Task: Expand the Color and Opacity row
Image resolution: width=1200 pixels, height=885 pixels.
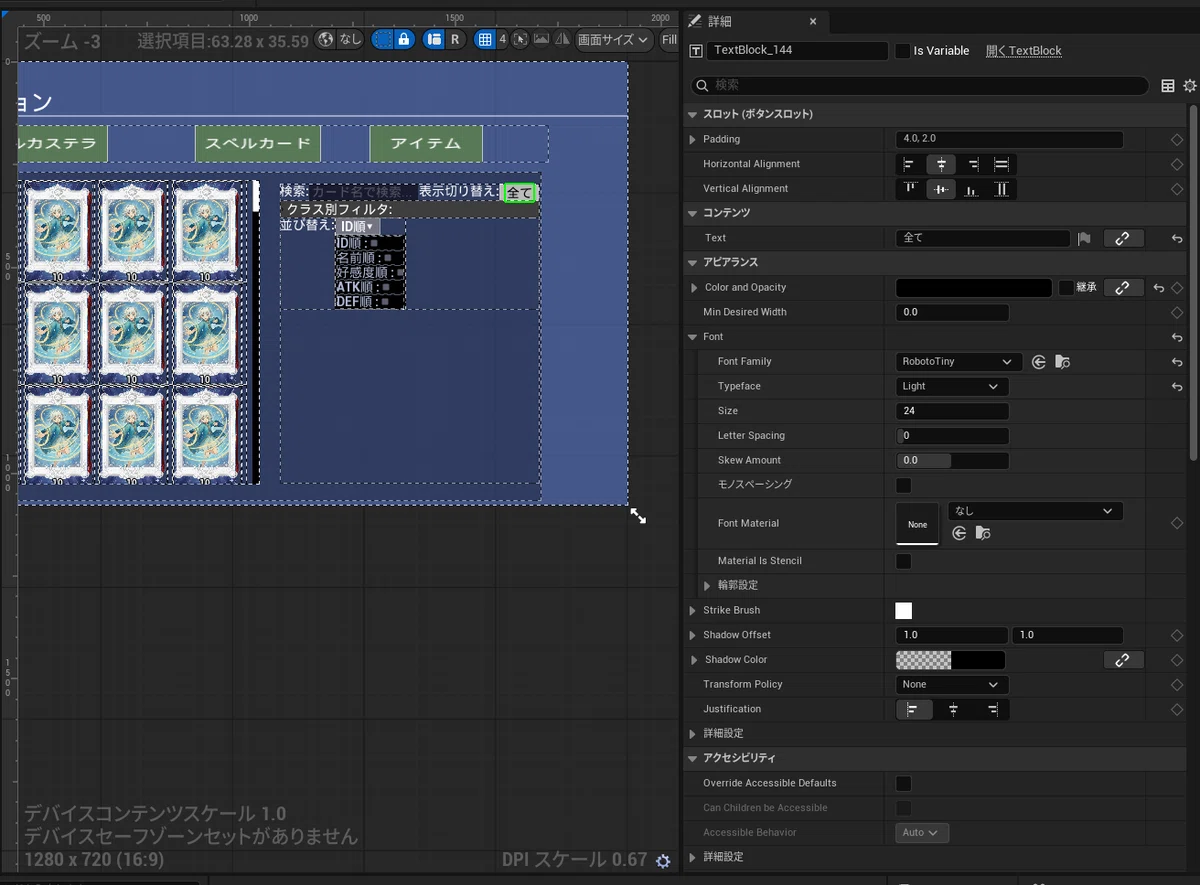Action: pyautogui.click(x=695, y=288)
